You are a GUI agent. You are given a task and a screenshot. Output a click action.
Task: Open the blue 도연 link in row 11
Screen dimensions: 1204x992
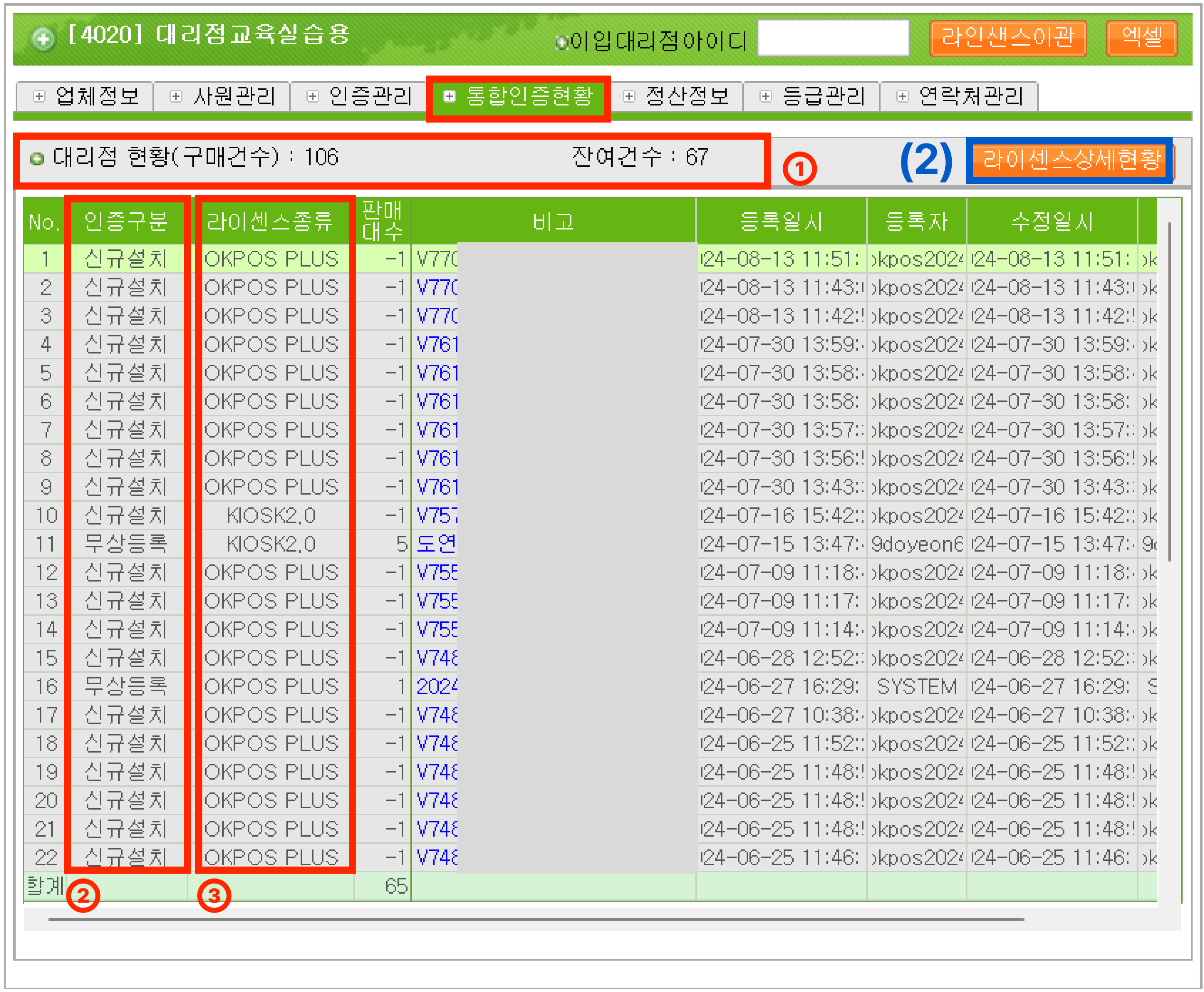(x=436, y=544)
